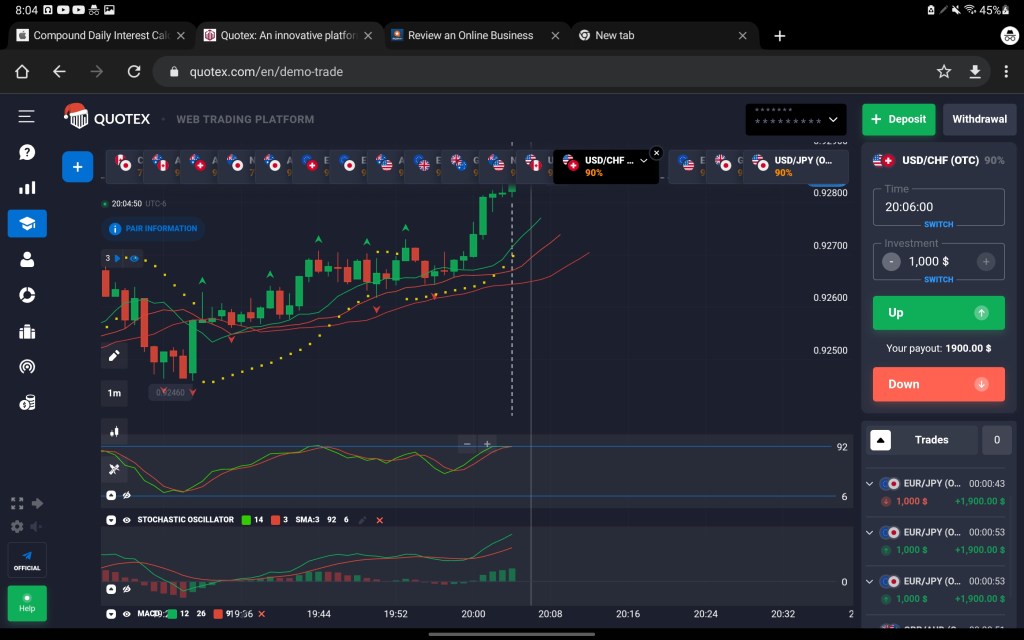Open the Telegram Official channel icon
The height and width of the screenshot is (640, 1024).
pos(27,559)
